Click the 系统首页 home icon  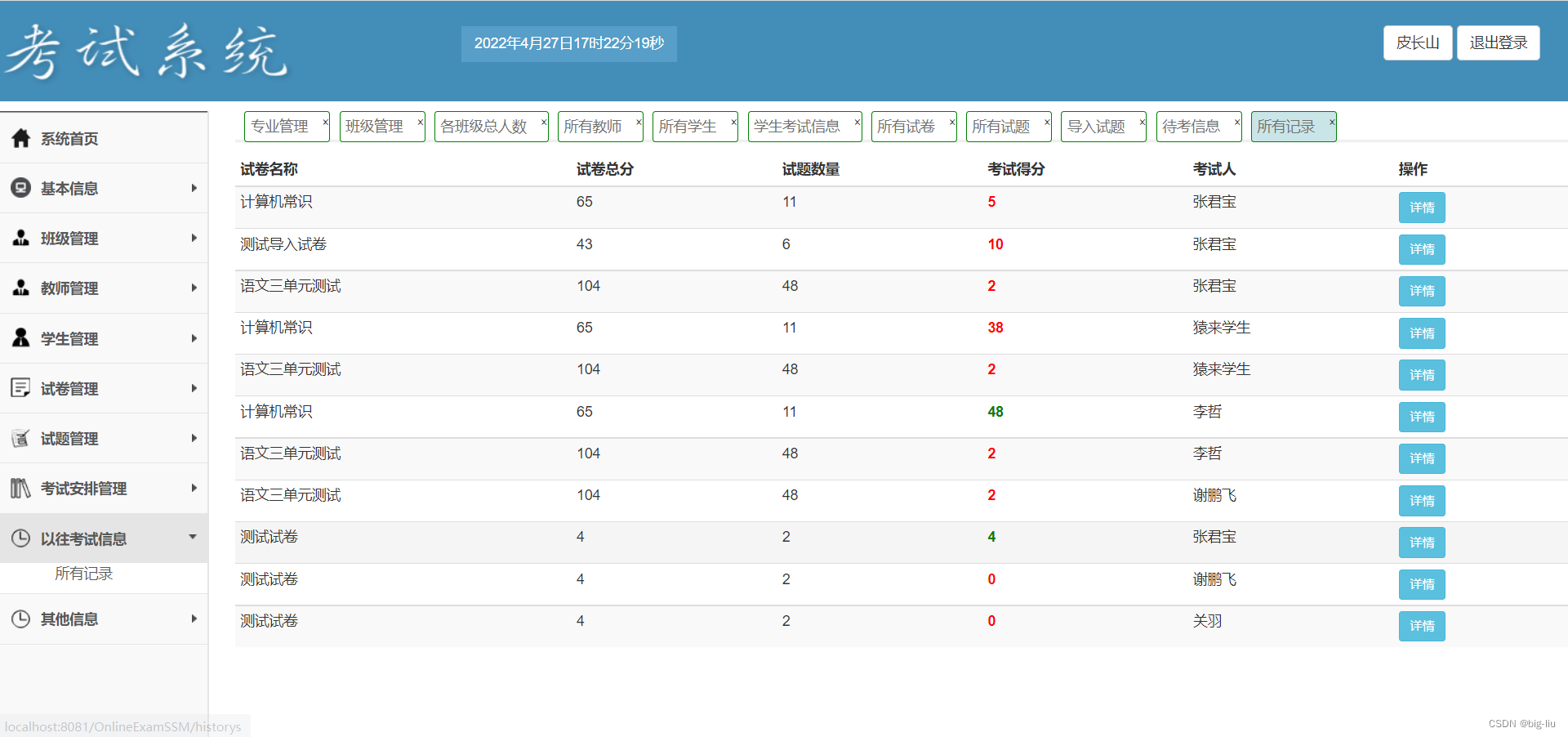coord(21,138)
